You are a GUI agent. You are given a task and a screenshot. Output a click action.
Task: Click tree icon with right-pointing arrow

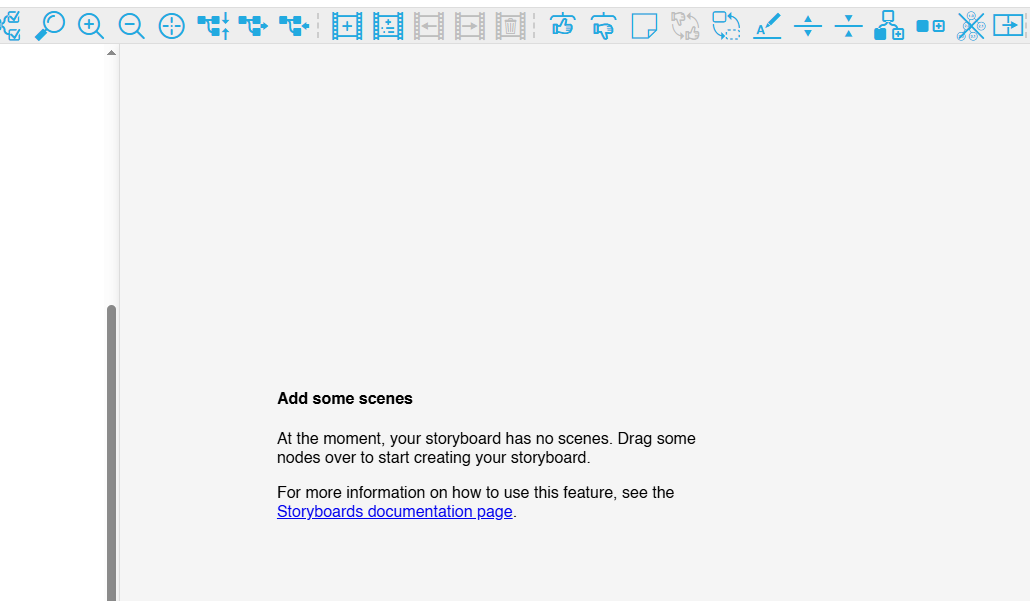(x=253, y=26)
